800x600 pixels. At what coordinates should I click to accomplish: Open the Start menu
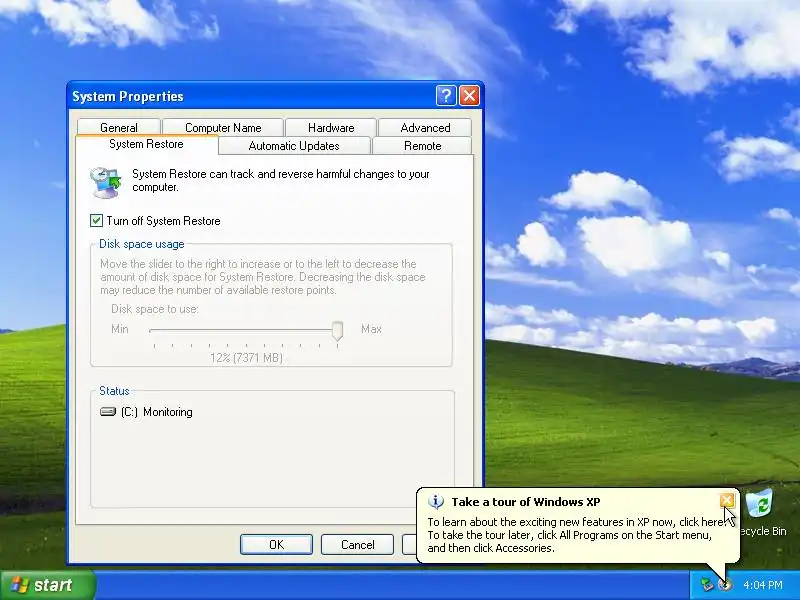[x=47, y=585]
